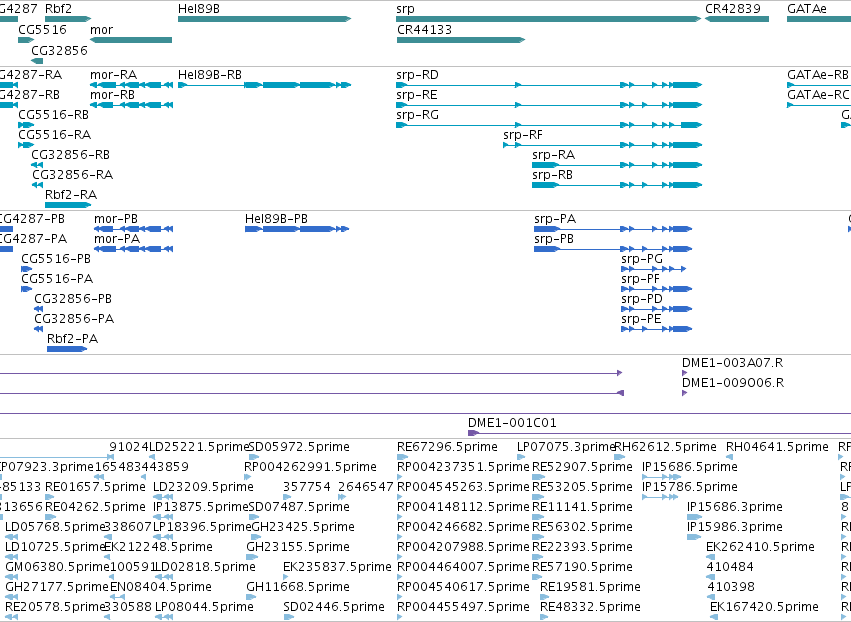Select protein Rbf2-PA
The width and height of the screenshot is (851, 622).
[x=67, y=348]
